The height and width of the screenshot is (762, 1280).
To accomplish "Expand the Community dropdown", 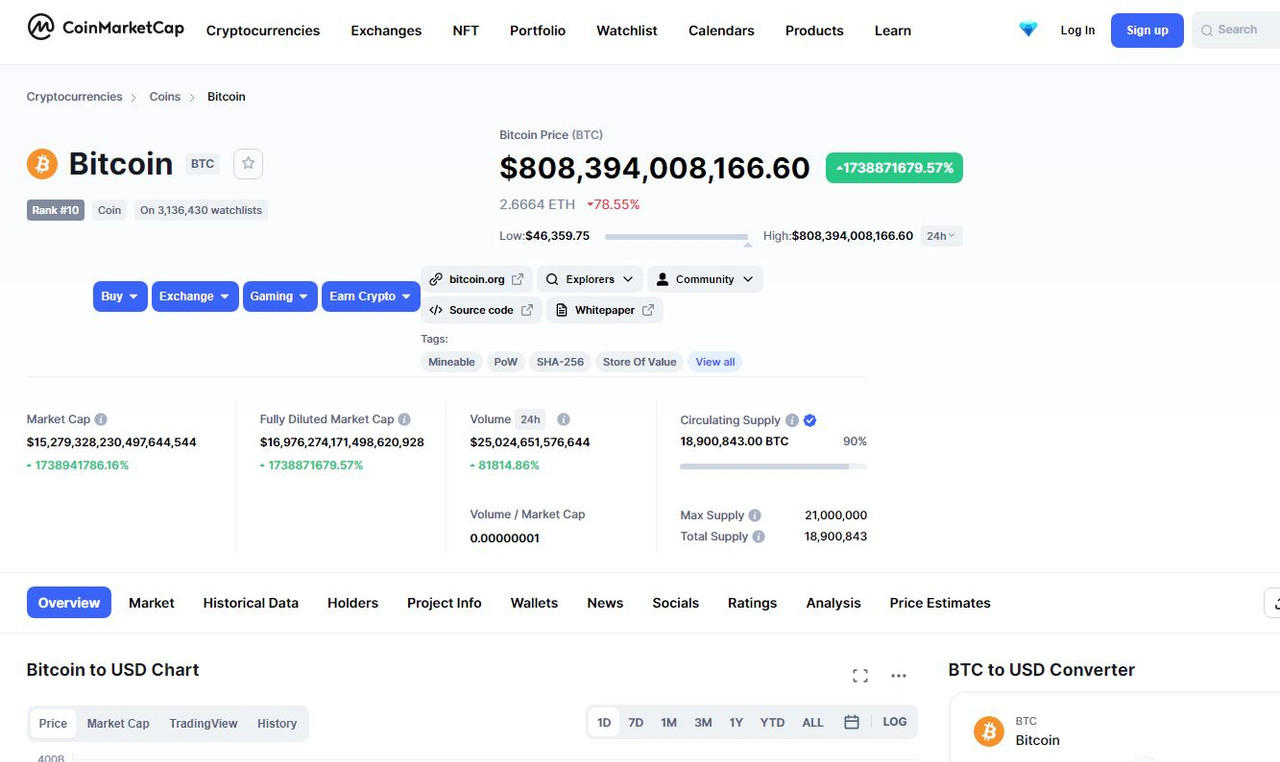I will (x=705, y=280).
